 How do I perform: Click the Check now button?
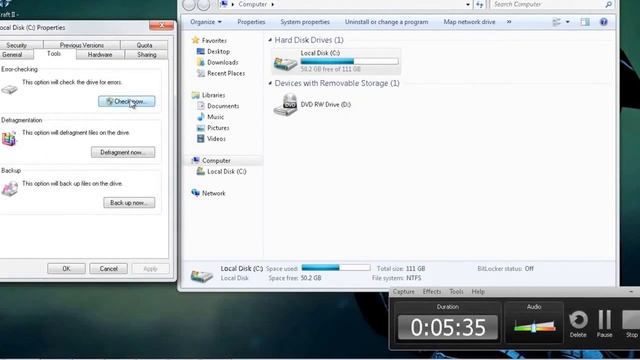point(127,101)
